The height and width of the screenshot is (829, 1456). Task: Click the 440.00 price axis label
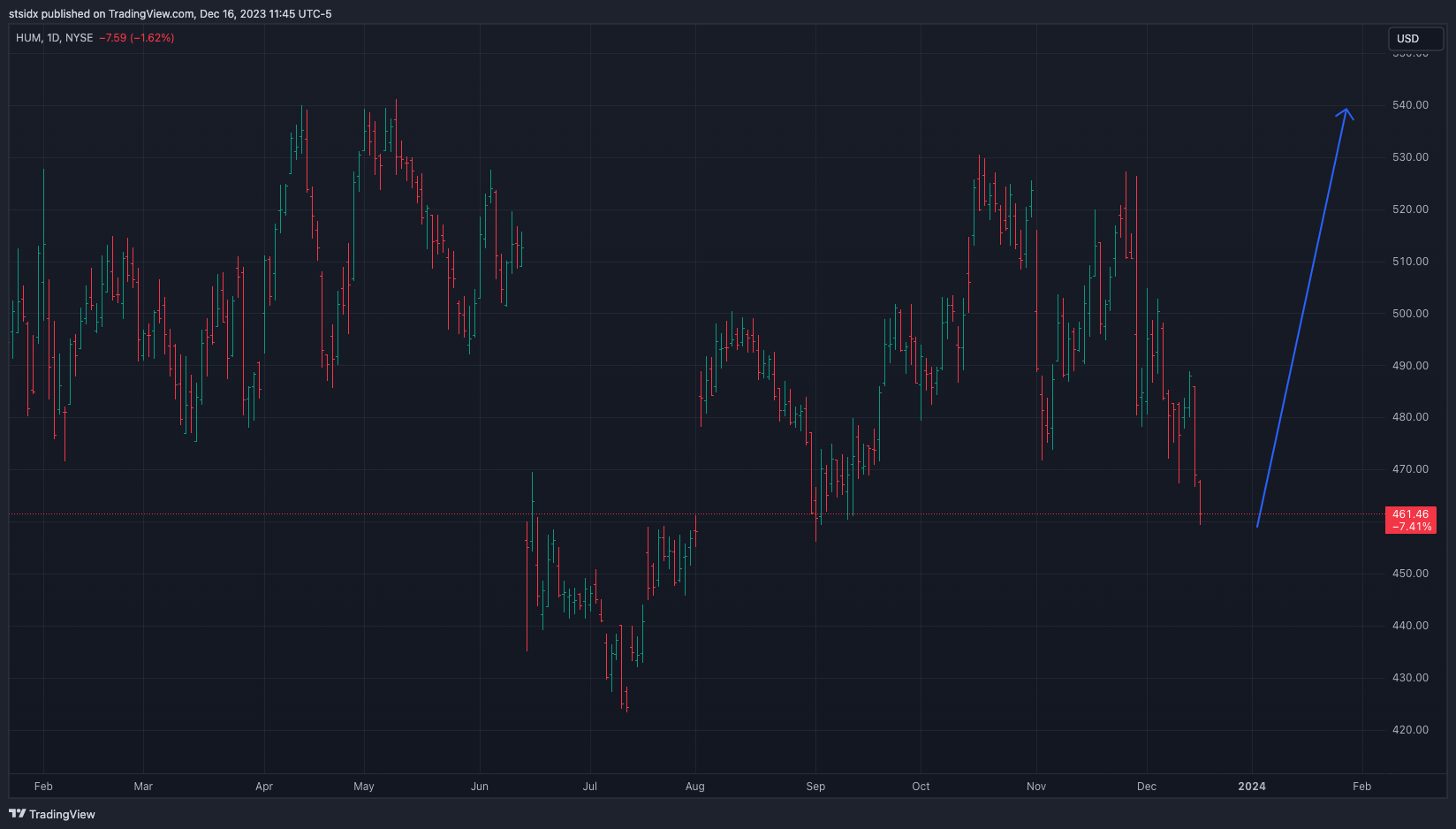pos(1410,626)
